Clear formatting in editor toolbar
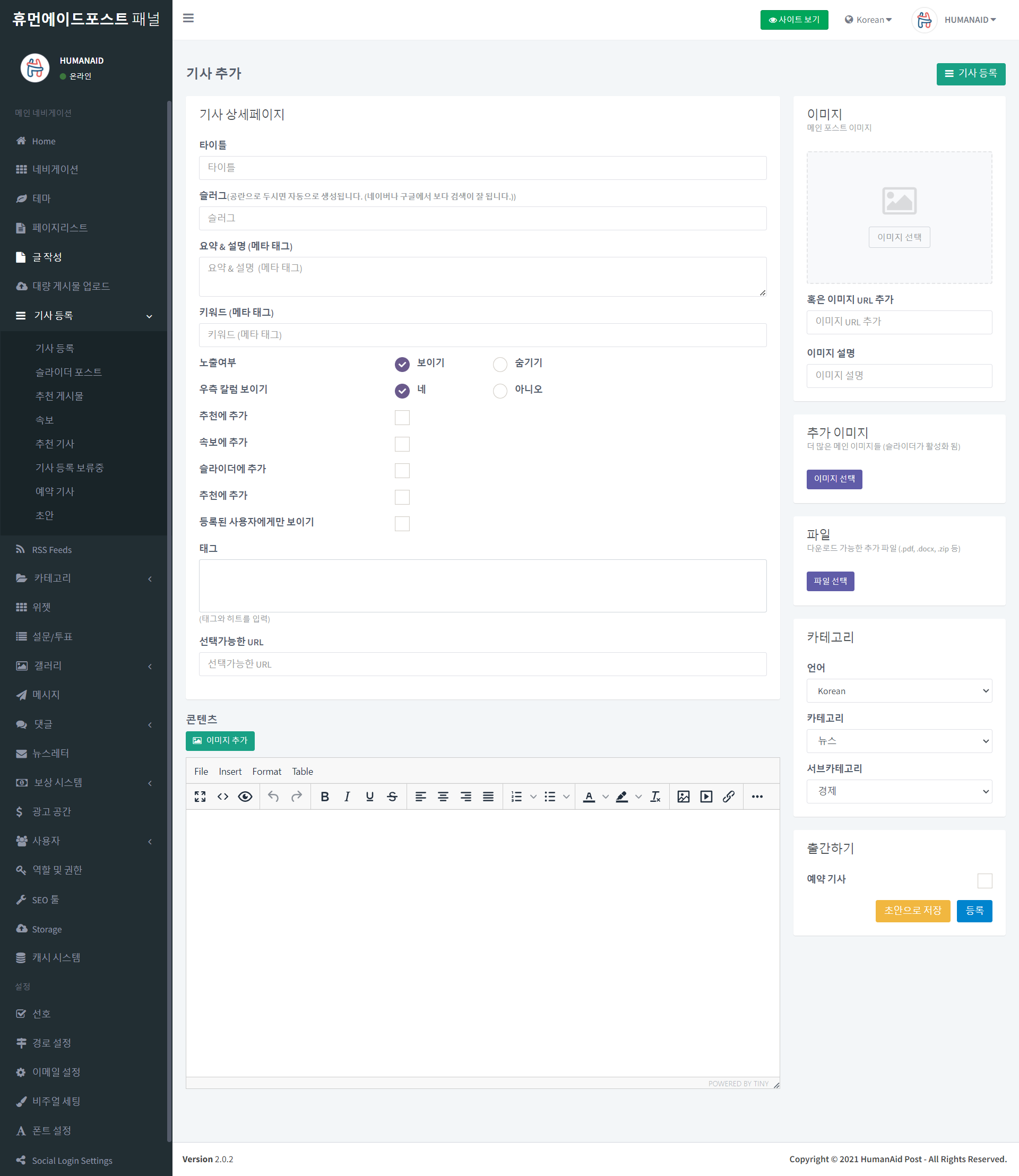The height and width of the screenshot is (1176, 1019). pyautogui.click(x=655, y=797)
